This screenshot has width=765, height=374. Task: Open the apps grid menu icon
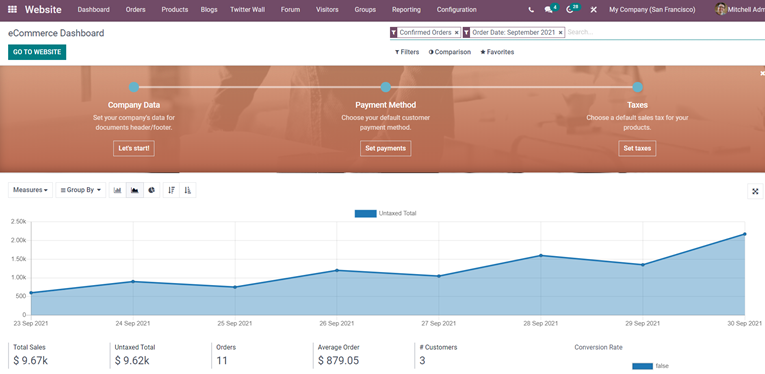pyautogui.click(x=13, y=9)
